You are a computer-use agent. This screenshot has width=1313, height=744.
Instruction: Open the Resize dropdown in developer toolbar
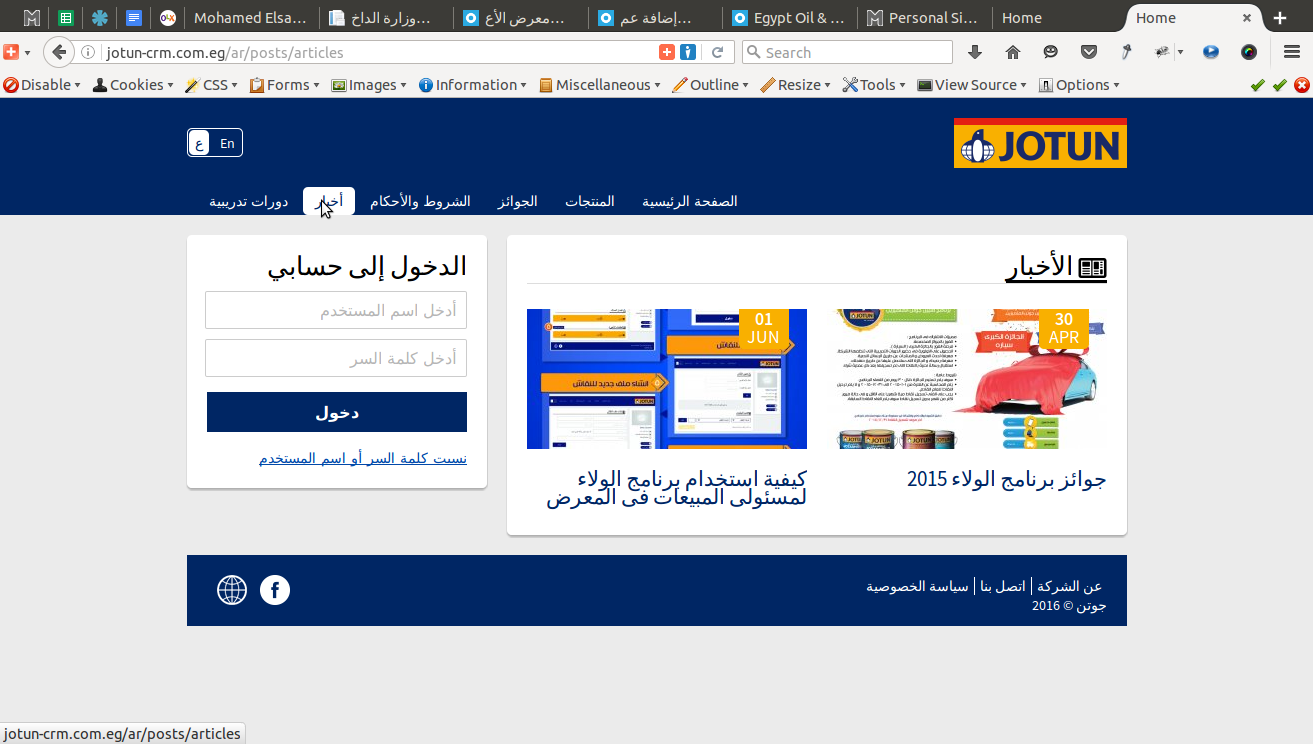[796, 85]
